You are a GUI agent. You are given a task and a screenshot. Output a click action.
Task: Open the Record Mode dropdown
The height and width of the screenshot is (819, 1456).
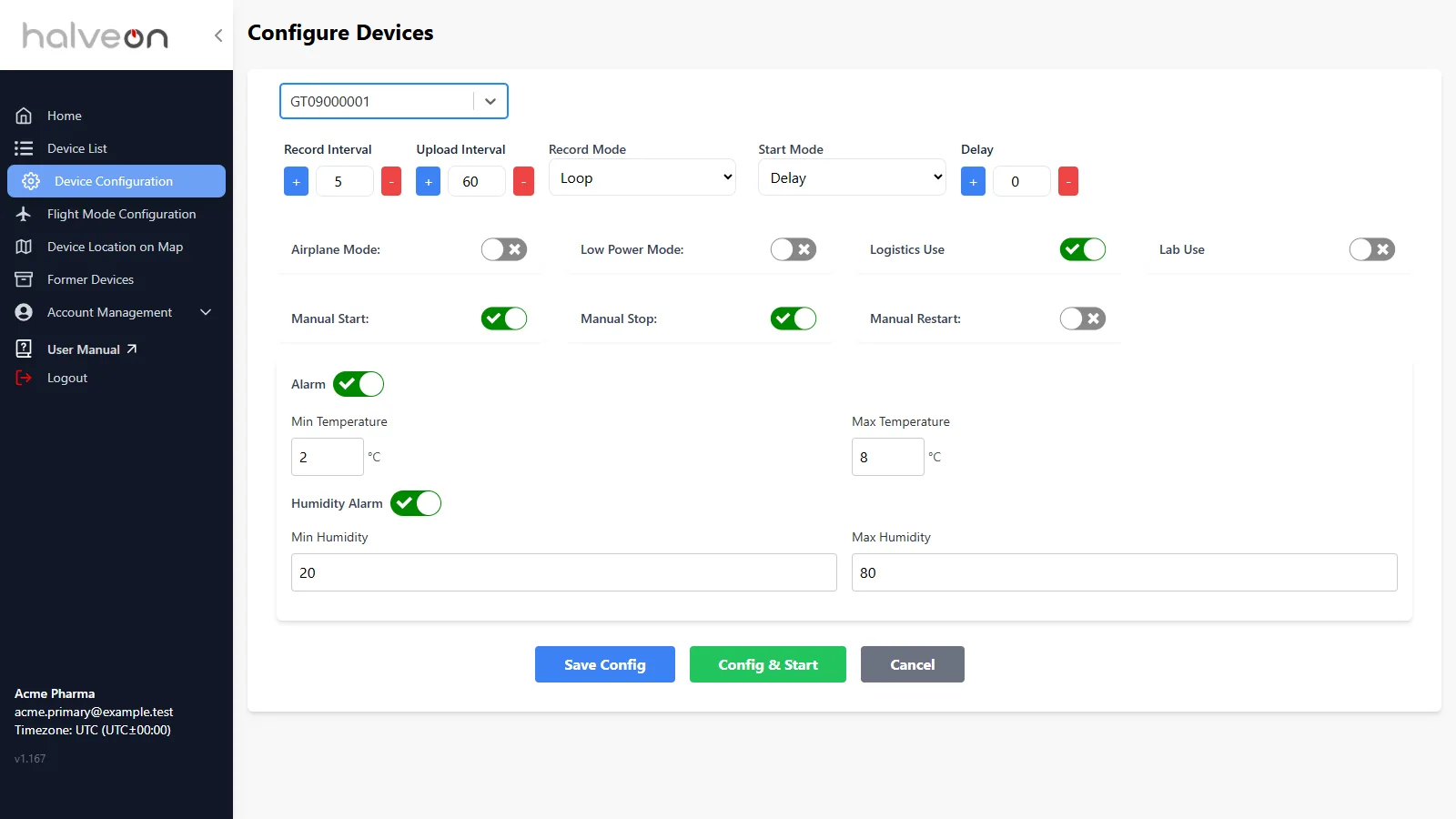tap(642, 177)
